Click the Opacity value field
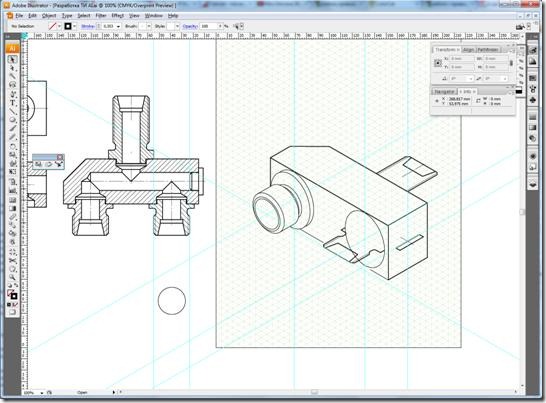Viewport: 546px width, 403px height. point(209,26)
